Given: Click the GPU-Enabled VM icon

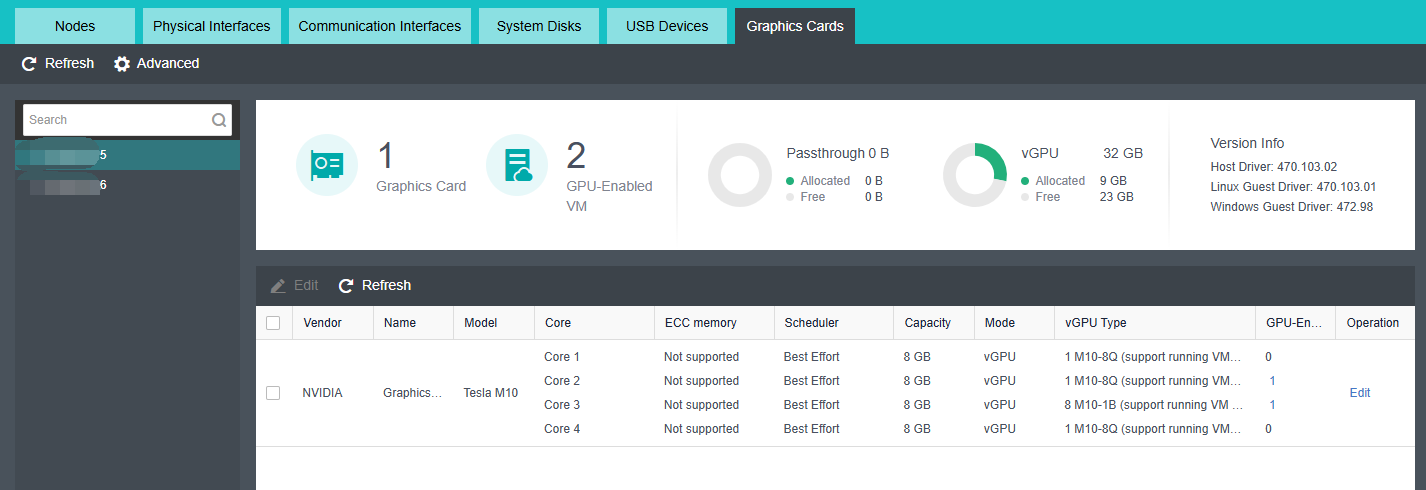Looking at the screenshot, I should (517, 164).
